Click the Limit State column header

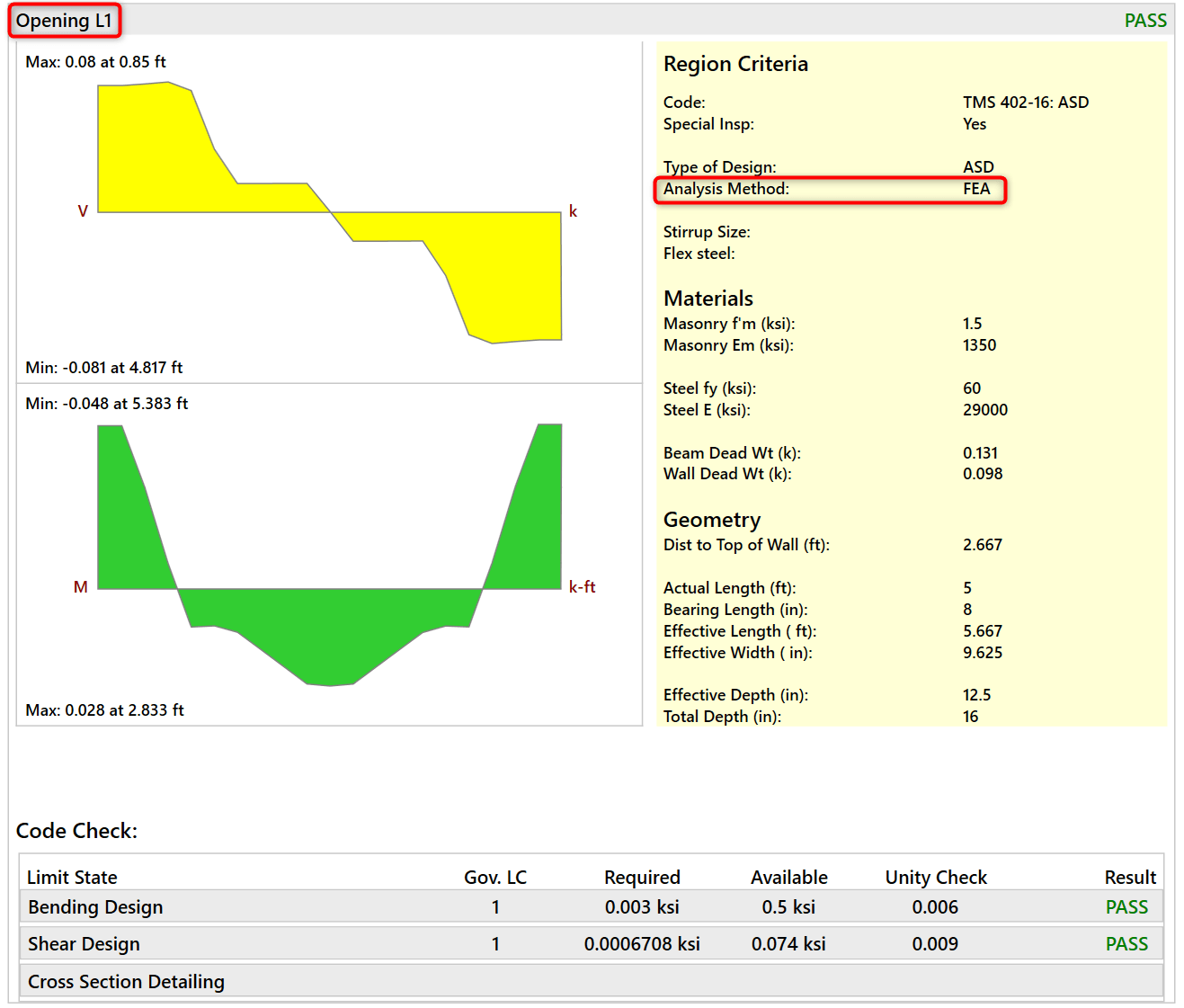click(72, 878)
